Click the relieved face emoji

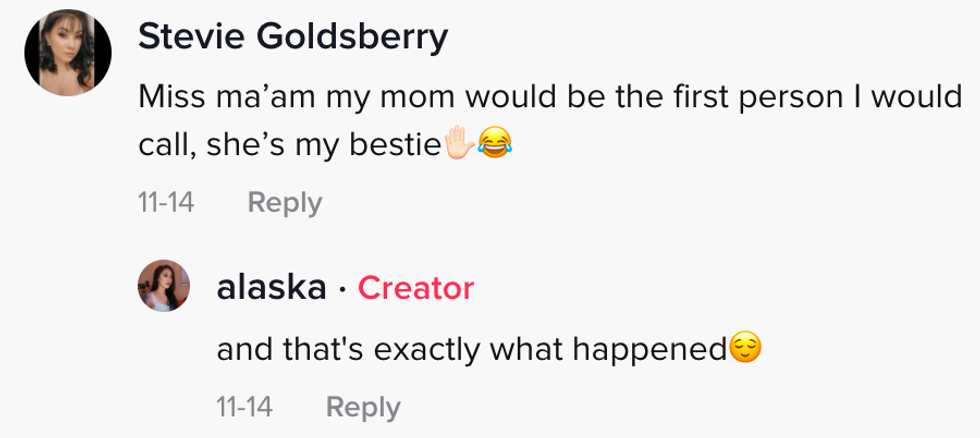pos(746,349)
